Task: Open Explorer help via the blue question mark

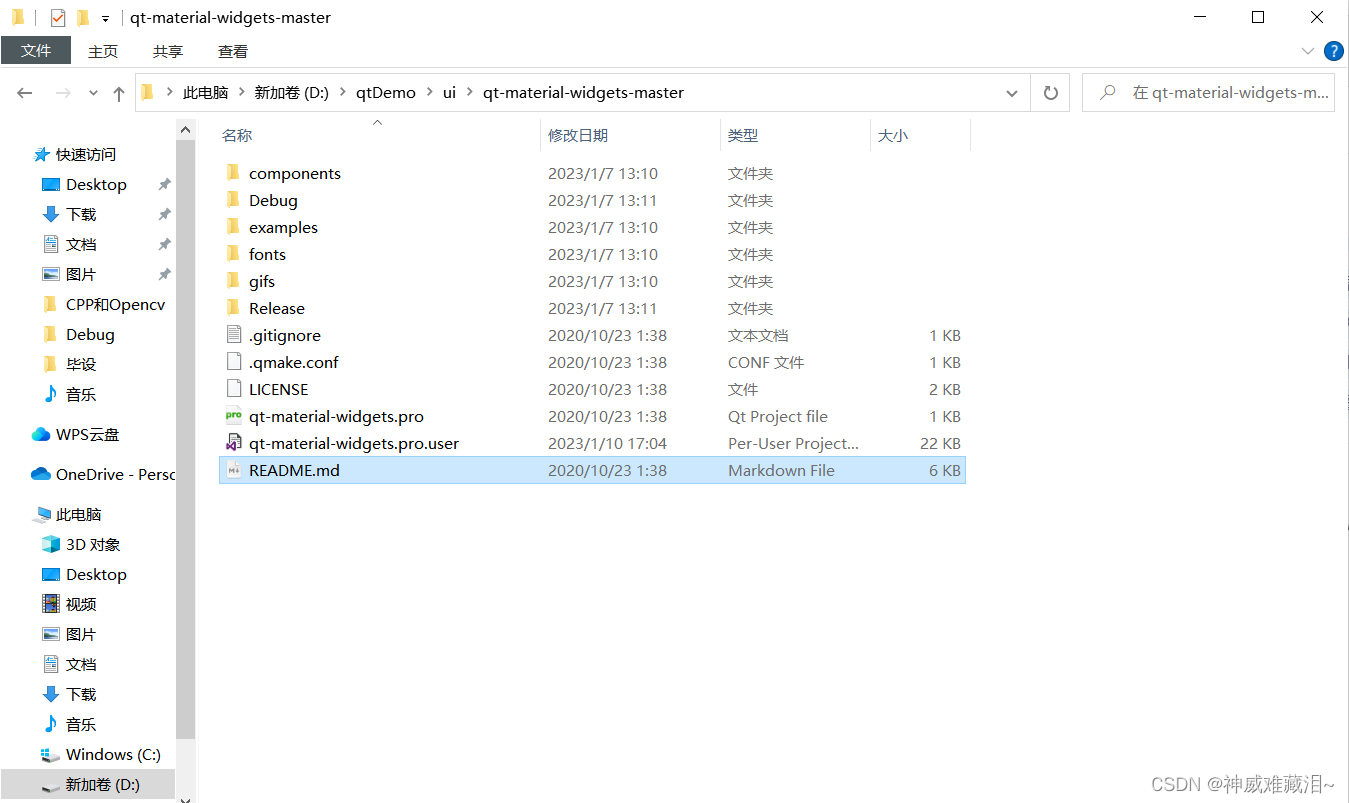Action: pyautogui.click(x=1334, y=51)
